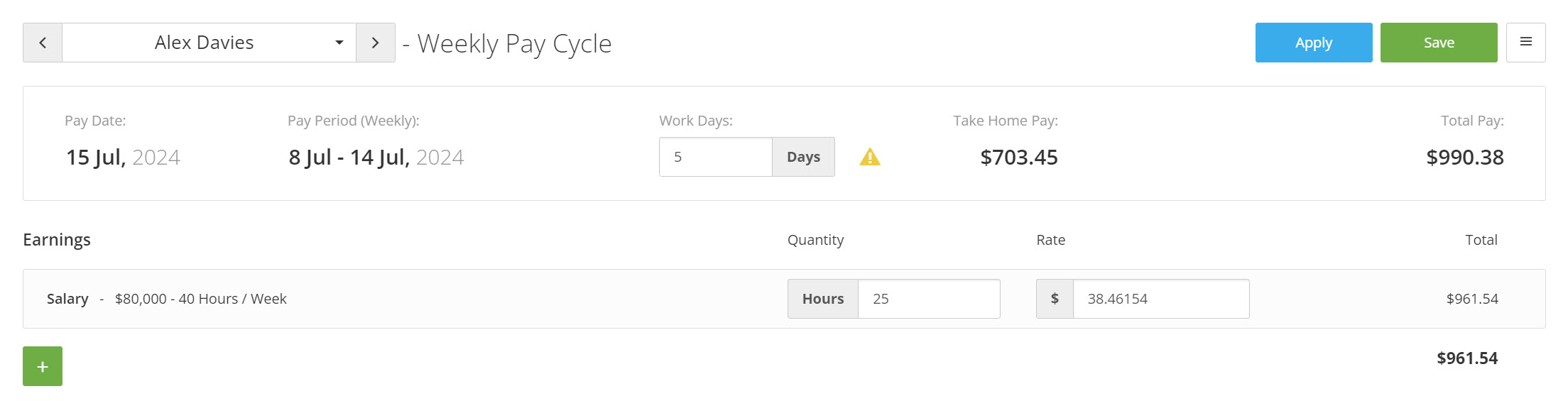The width and height of the screenshot is (1568, 401).
Task: Open the Alex Davies employee dropdown
Action: click(x=209, y=43)
